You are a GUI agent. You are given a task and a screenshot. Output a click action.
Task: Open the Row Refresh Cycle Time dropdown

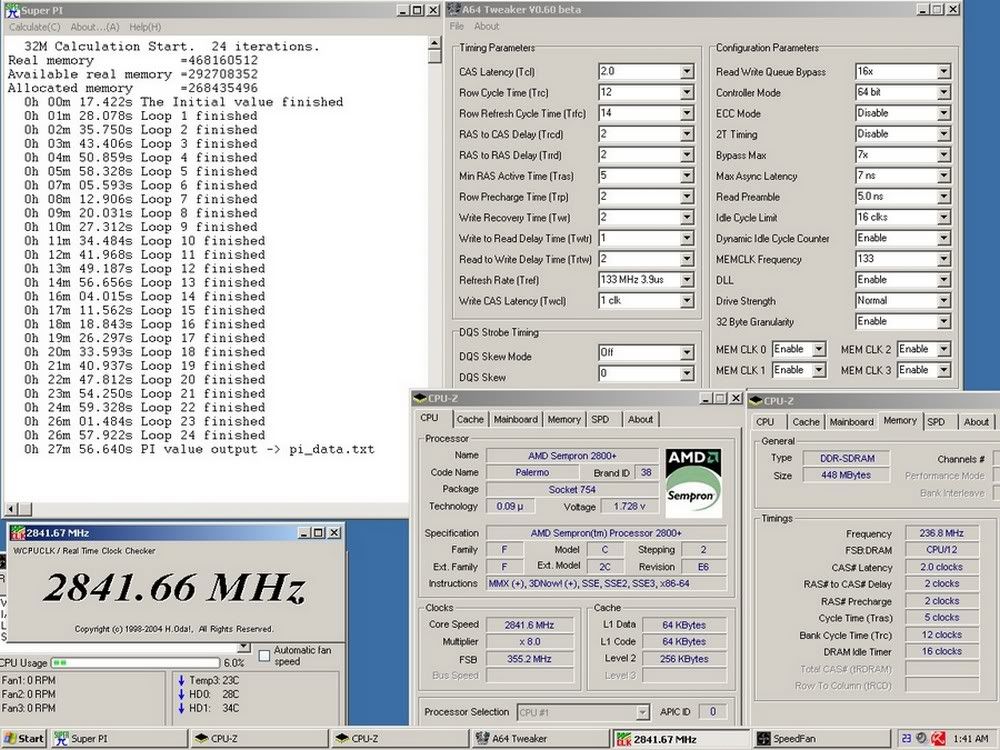(x=687, y=114)
